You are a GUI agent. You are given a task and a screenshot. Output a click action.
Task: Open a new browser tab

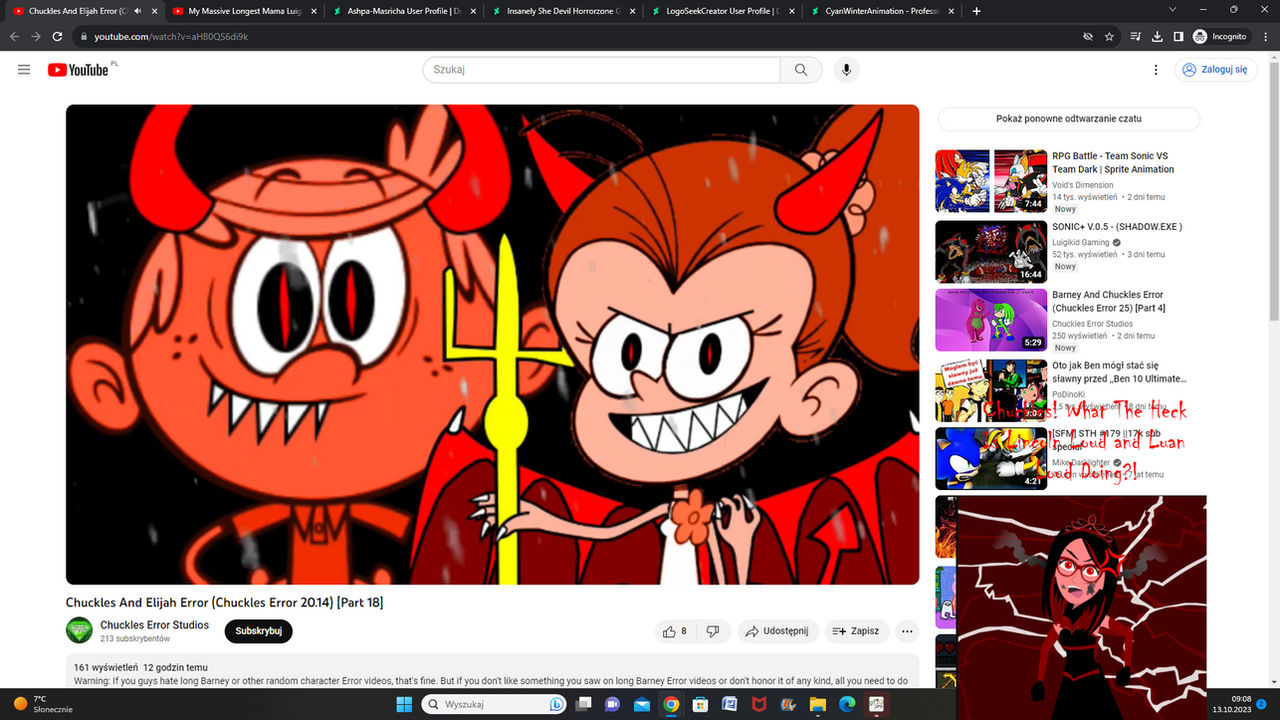coord(976,11)
